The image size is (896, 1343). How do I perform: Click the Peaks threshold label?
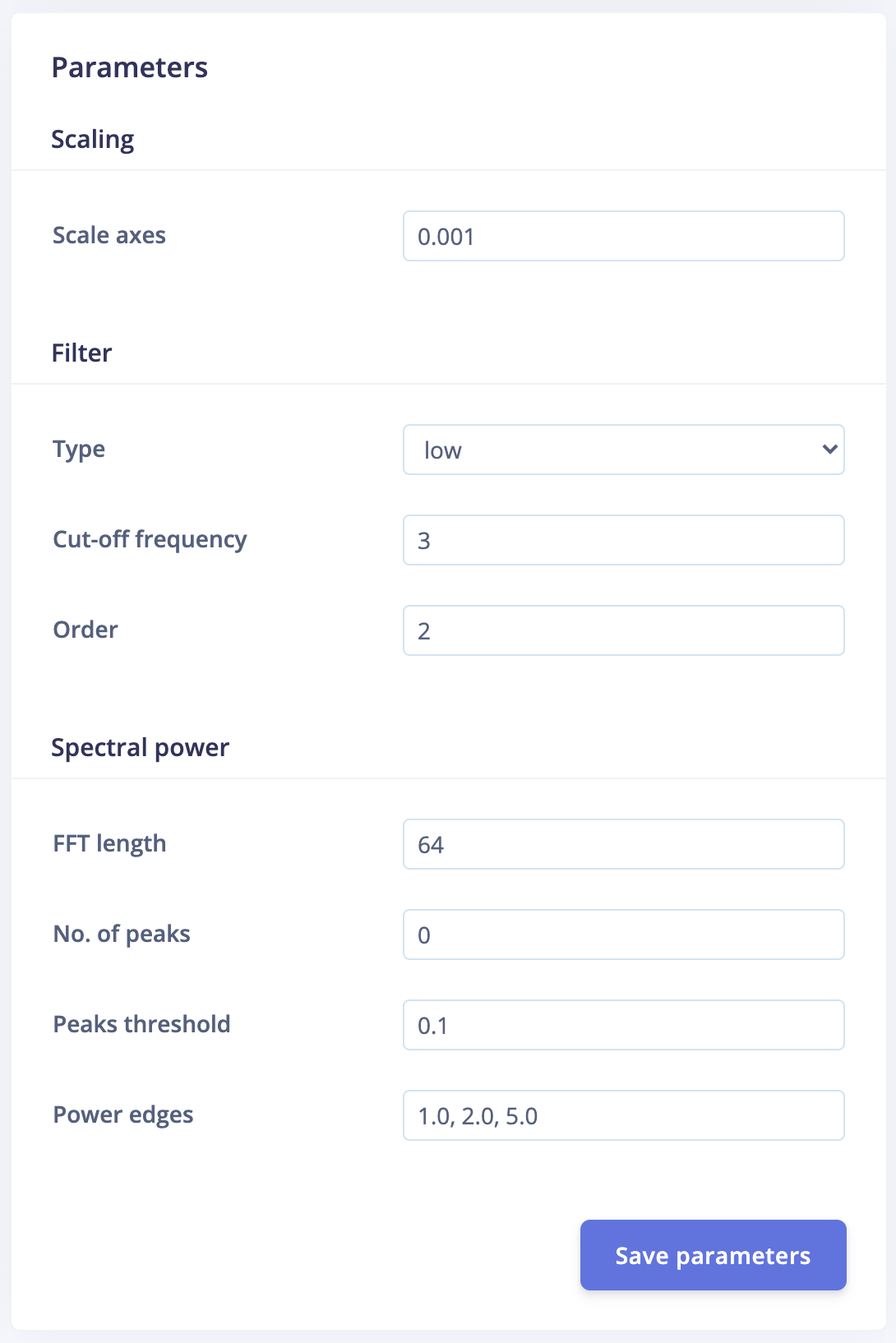click(x=141, y=1025)
